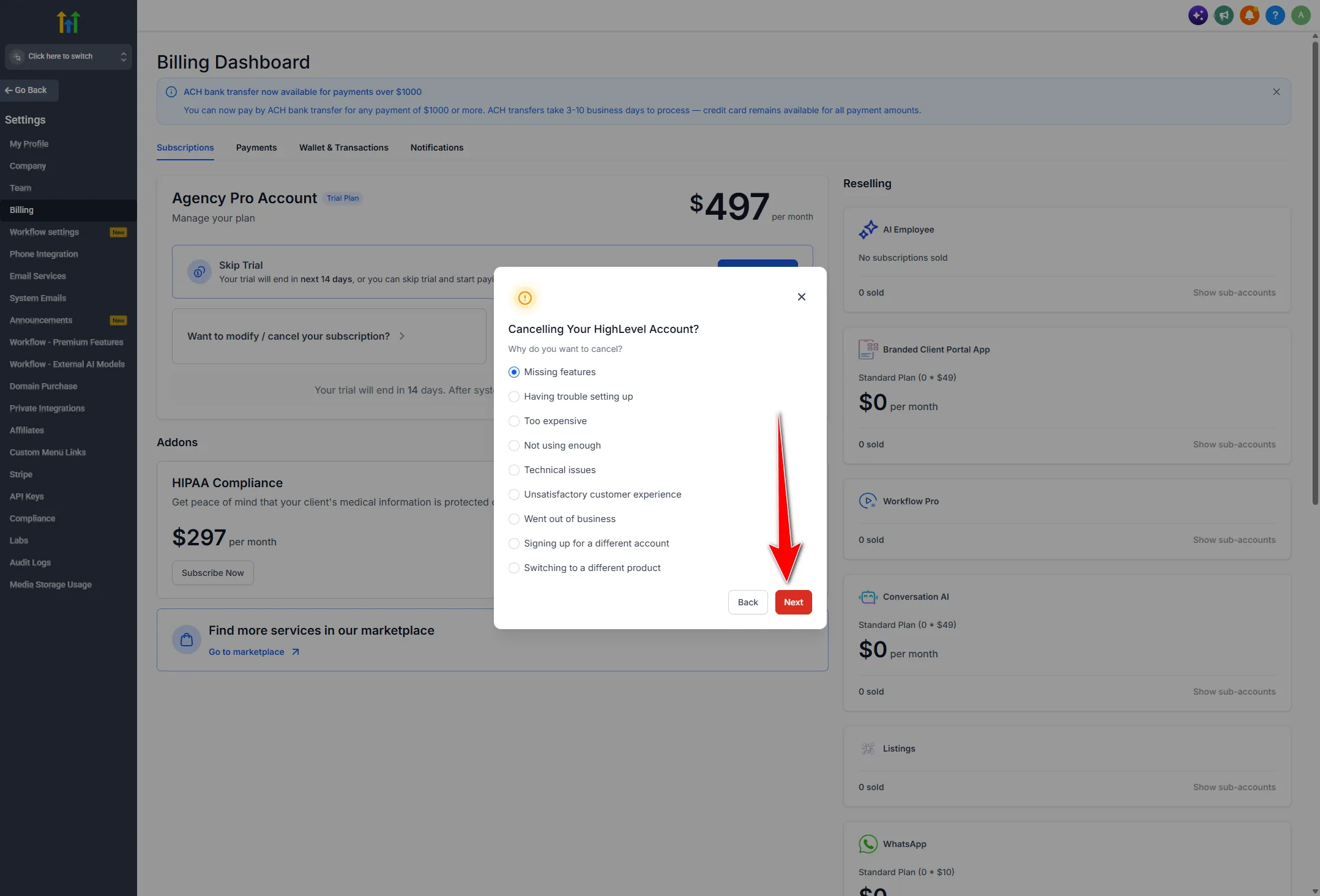Open the megaphone announcements icon

pos(1223,15)
